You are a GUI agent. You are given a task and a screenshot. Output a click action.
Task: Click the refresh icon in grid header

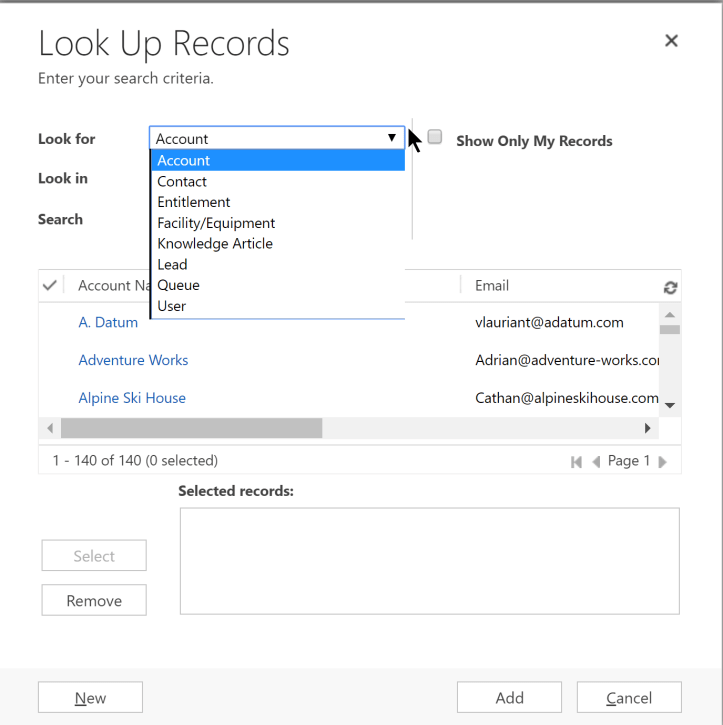tap(670, 287)
